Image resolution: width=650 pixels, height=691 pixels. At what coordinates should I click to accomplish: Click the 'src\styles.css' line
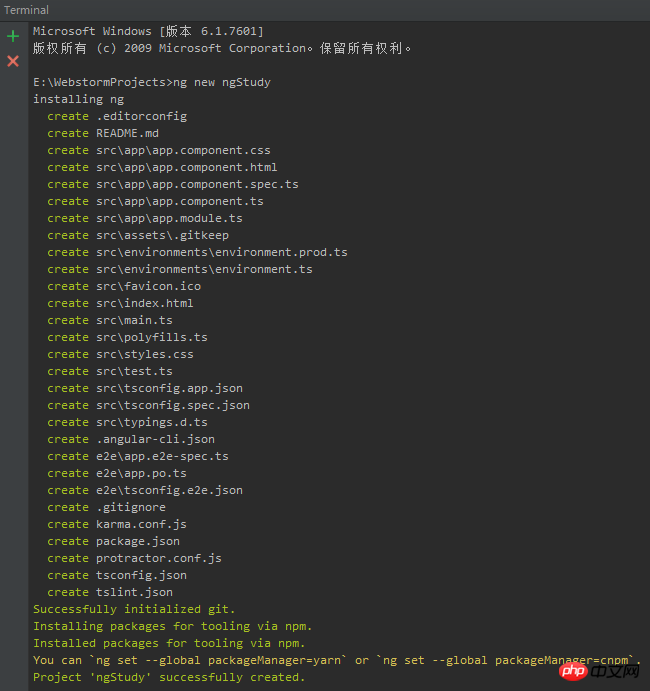[x=120, y=354]
